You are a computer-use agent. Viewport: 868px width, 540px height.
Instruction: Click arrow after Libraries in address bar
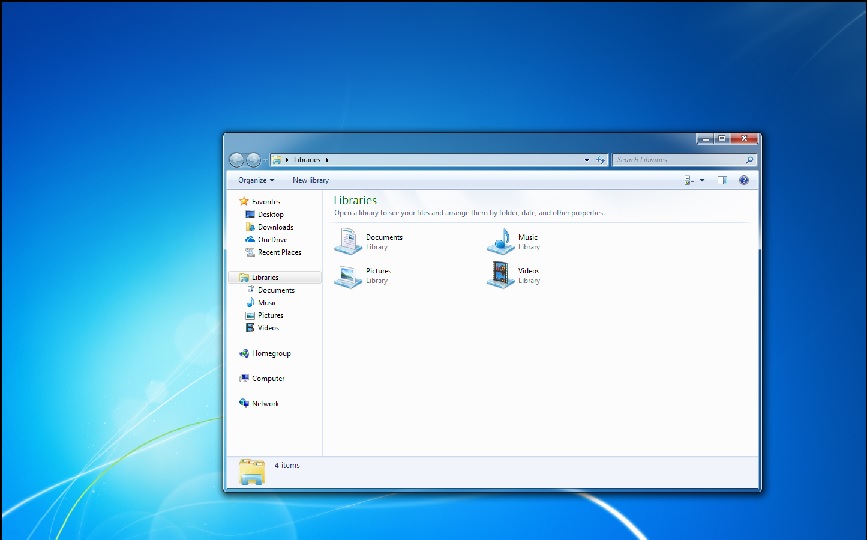point(327,160)
